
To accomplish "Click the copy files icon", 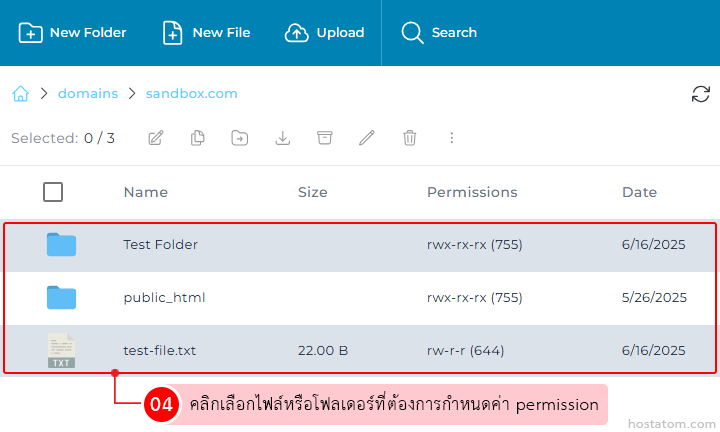I will pyautogui.click(x=198, y=138).
